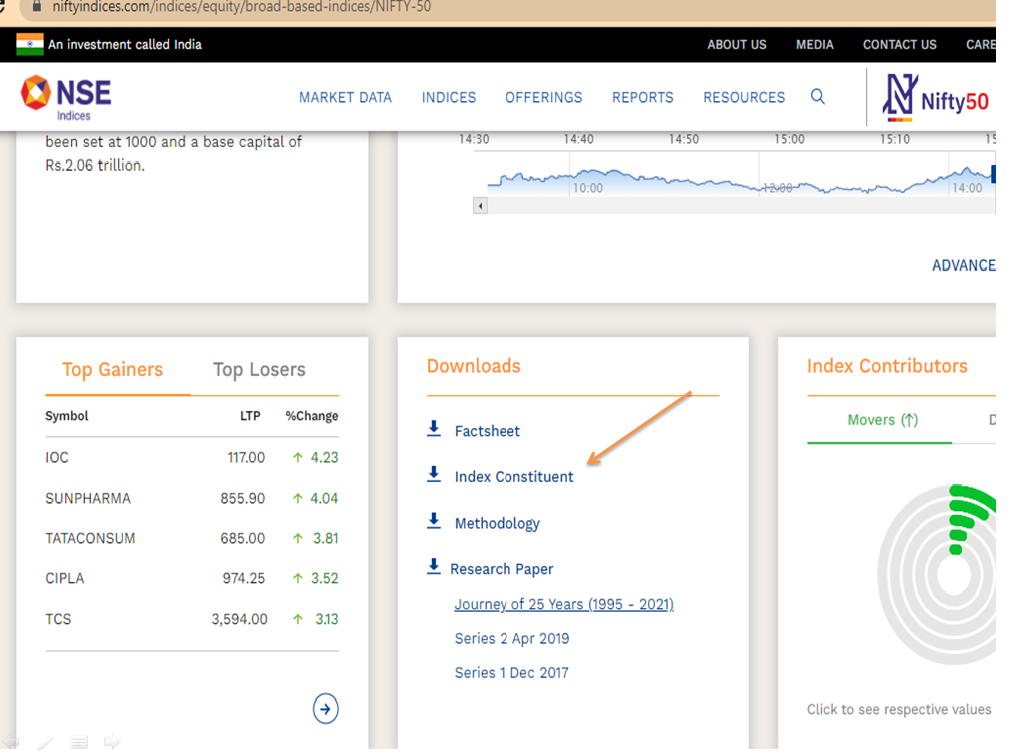Click the %Change column header
Screen dimensions: 1012x754
tap(312, 416)
